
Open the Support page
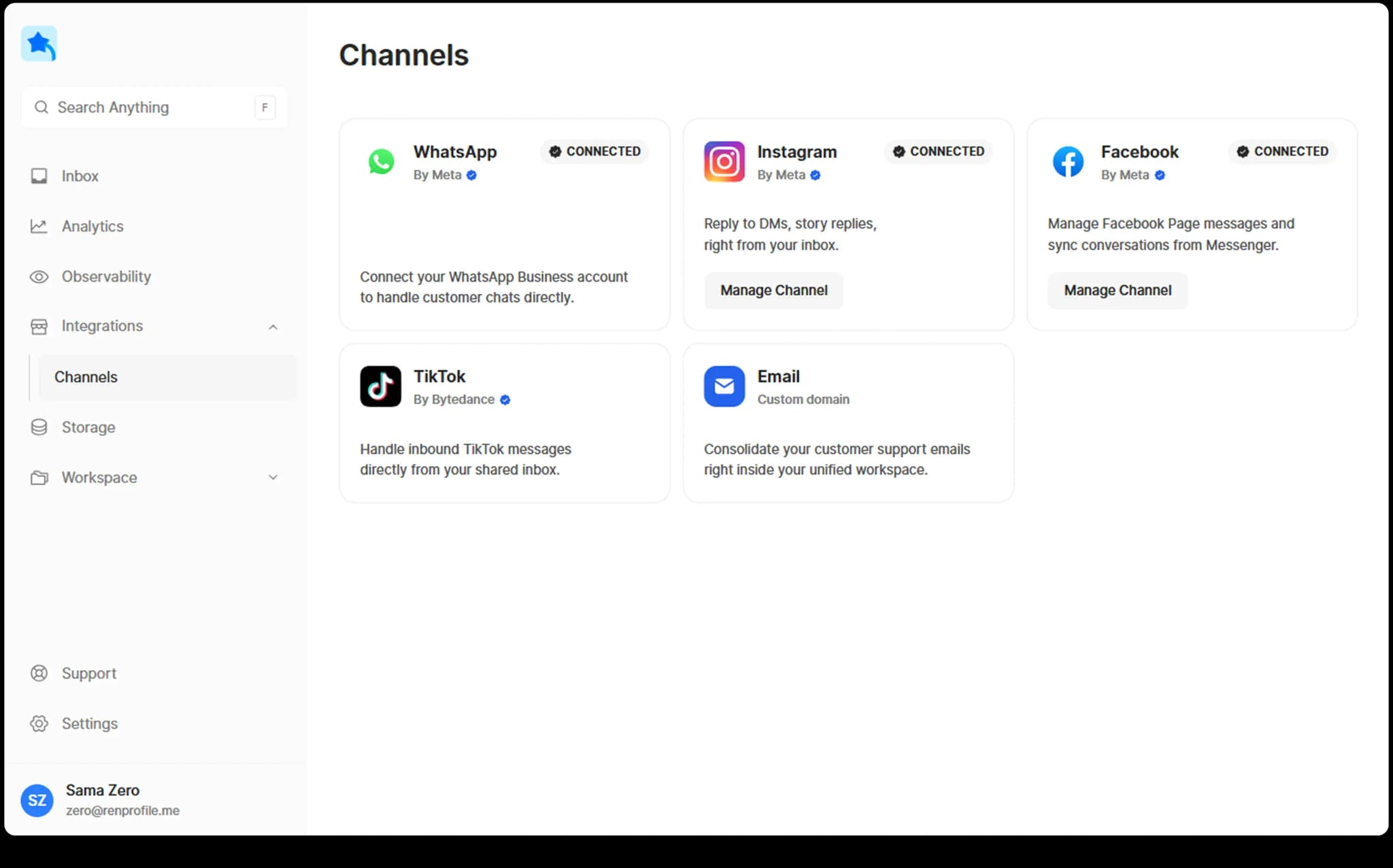88,673
